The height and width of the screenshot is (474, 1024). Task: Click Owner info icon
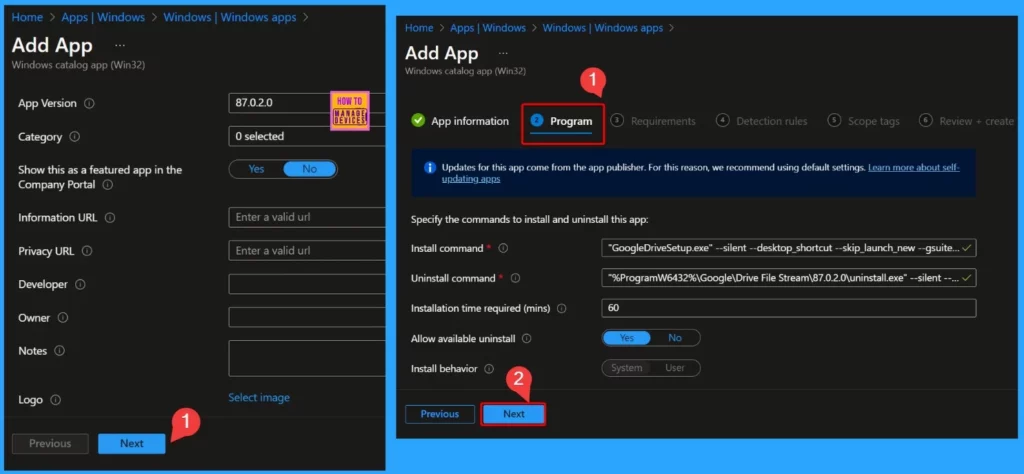coord(63,317)
